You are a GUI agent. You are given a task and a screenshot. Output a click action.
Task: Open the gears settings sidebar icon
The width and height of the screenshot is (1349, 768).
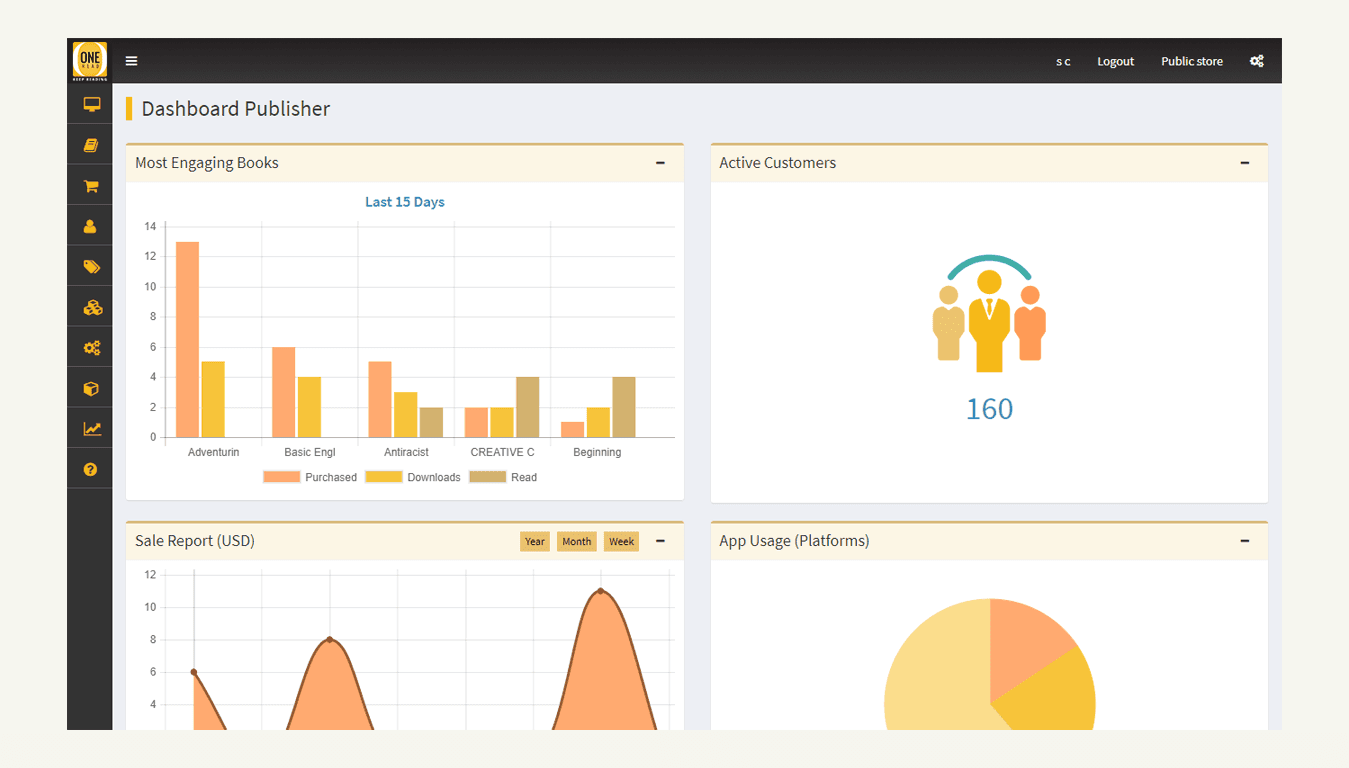point(92,348)
